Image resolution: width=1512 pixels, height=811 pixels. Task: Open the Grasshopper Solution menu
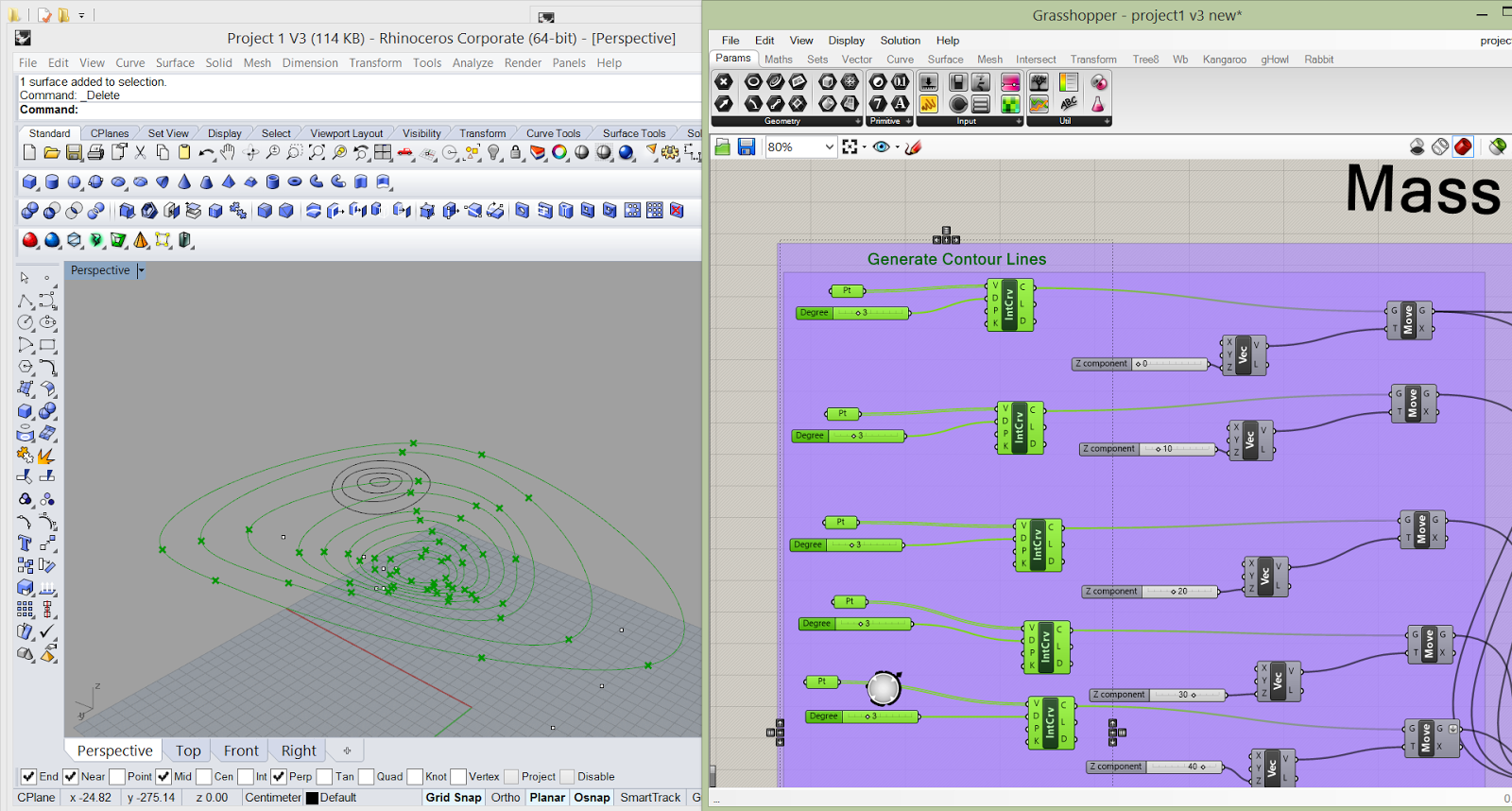click(x=901, y=41)
